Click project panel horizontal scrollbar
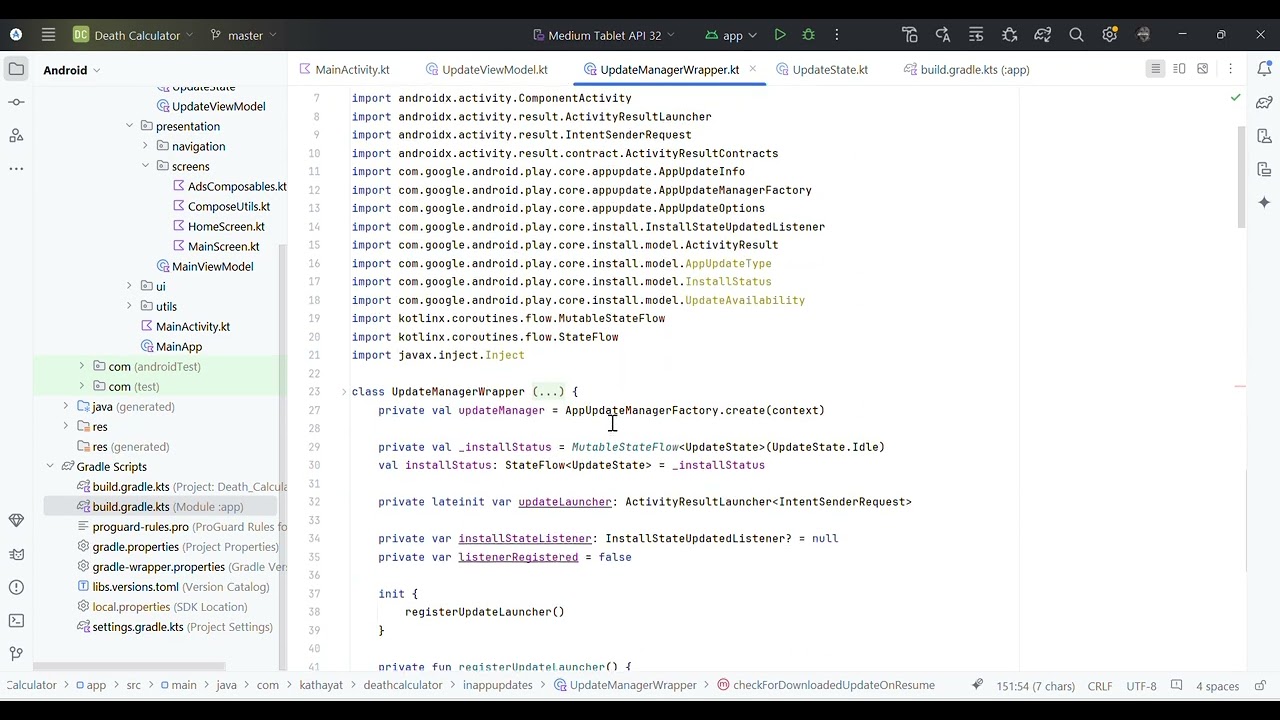 pos(128,665)
